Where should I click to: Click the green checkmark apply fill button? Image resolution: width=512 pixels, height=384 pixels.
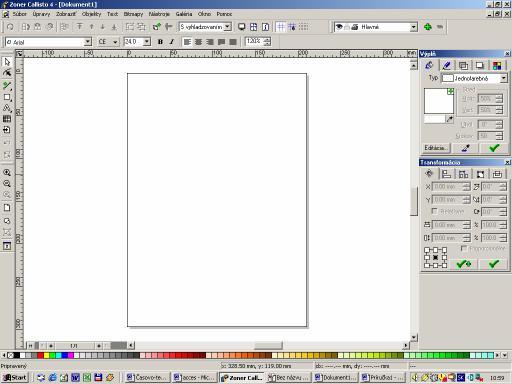click(x=494, y=148)
